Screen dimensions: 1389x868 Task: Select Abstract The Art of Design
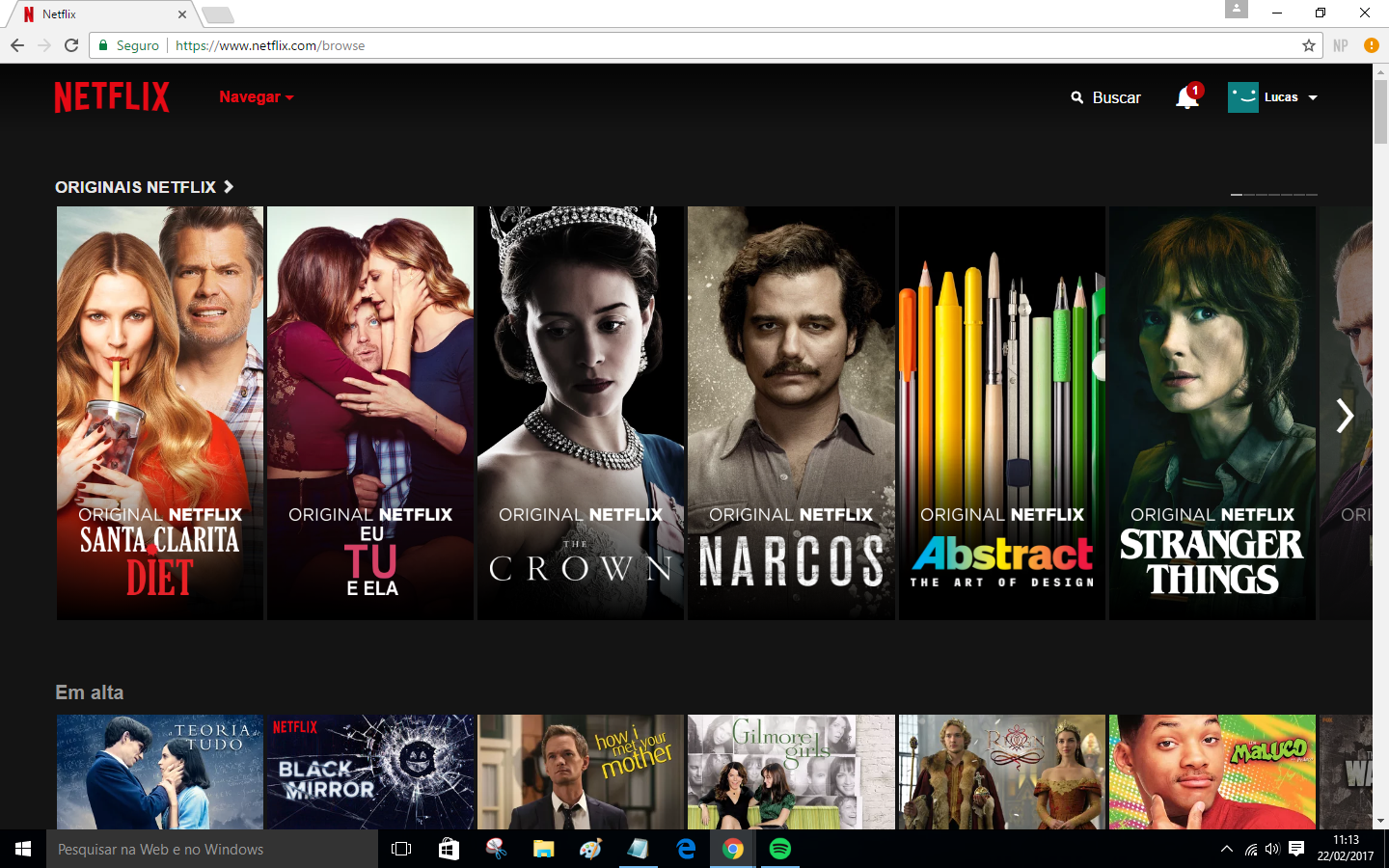click(1002, 413)
